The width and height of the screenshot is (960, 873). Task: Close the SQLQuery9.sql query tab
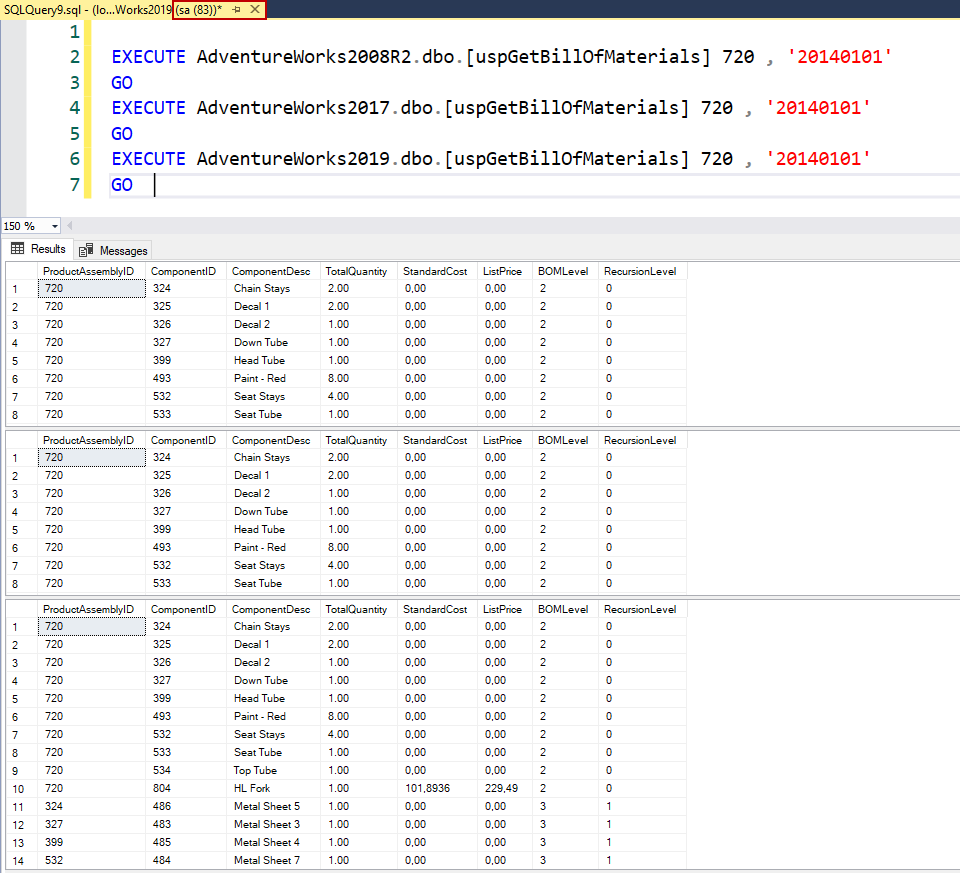pyautogui.click(x=255, y=9)
